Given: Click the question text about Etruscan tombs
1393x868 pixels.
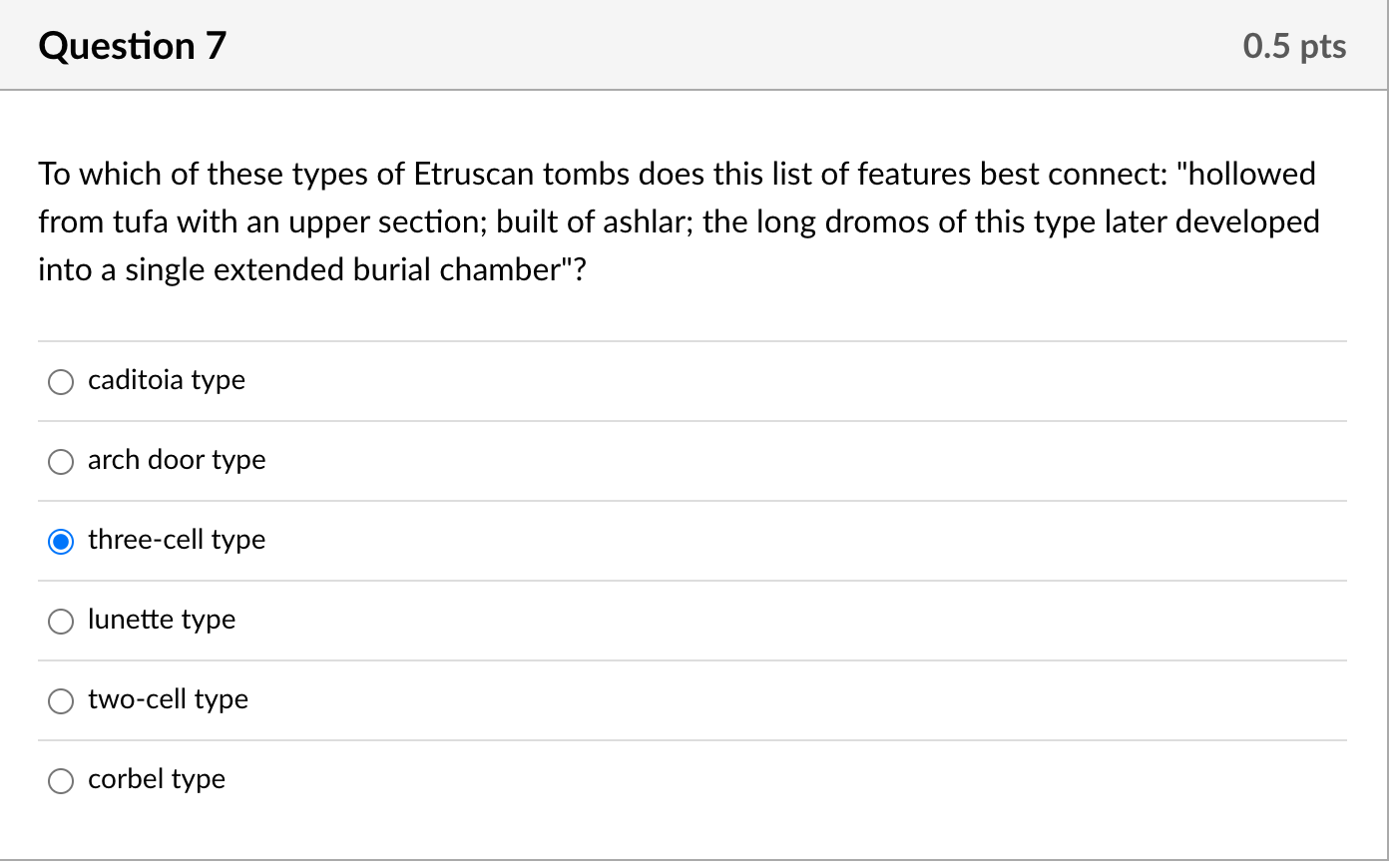Looking at the screenshot, I should (679, 221).
